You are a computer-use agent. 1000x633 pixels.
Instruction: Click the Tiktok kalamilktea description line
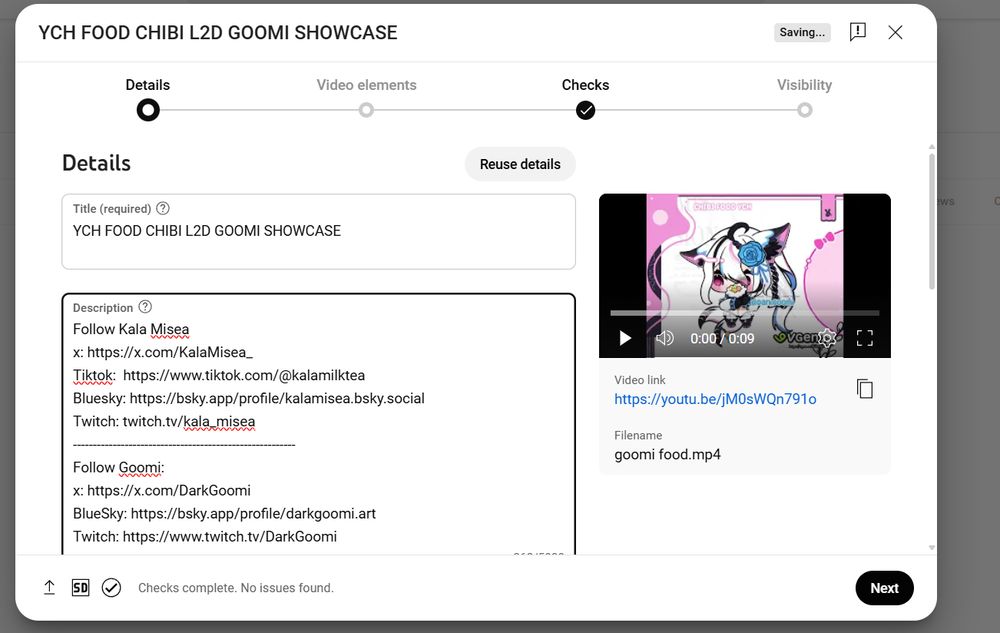[219, 375]
